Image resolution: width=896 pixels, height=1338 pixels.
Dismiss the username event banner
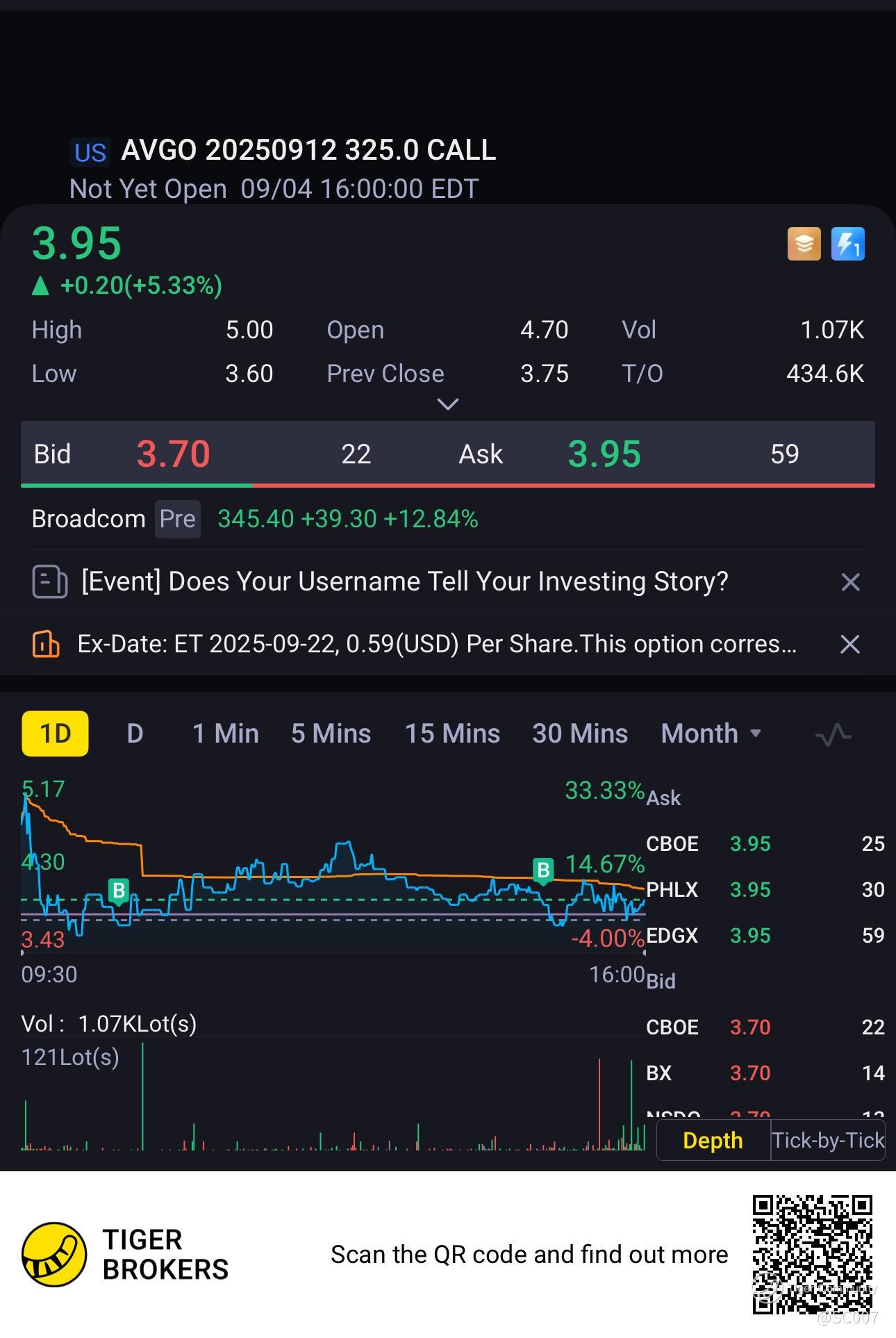[850, 581]
